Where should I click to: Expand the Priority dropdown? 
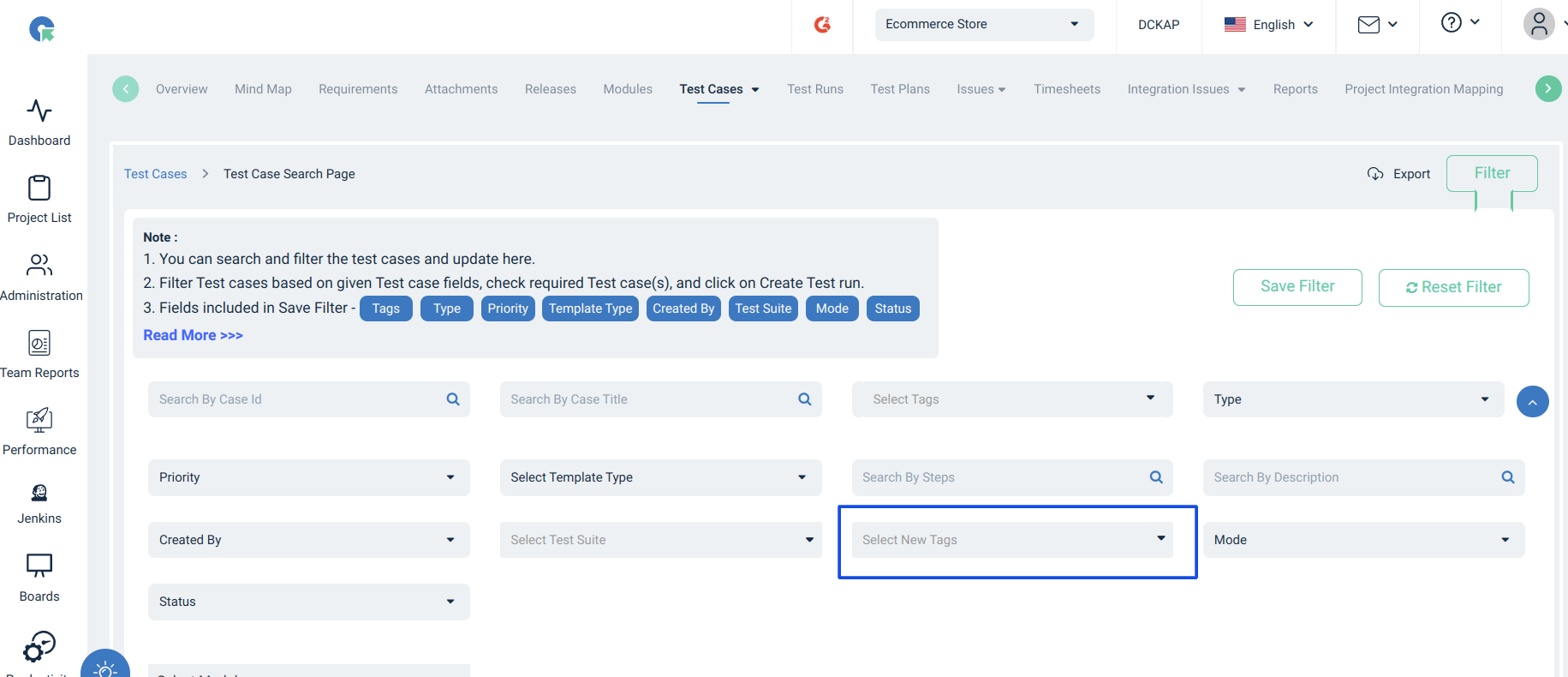[x=308, y=477]
